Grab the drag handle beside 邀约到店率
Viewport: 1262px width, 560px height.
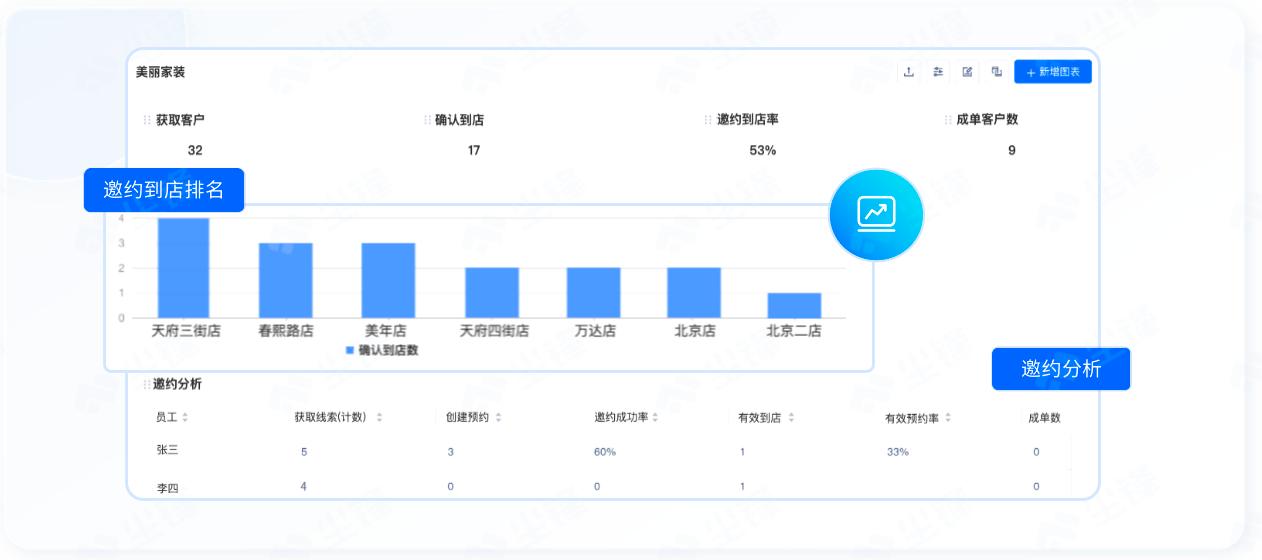pos(708,120)
